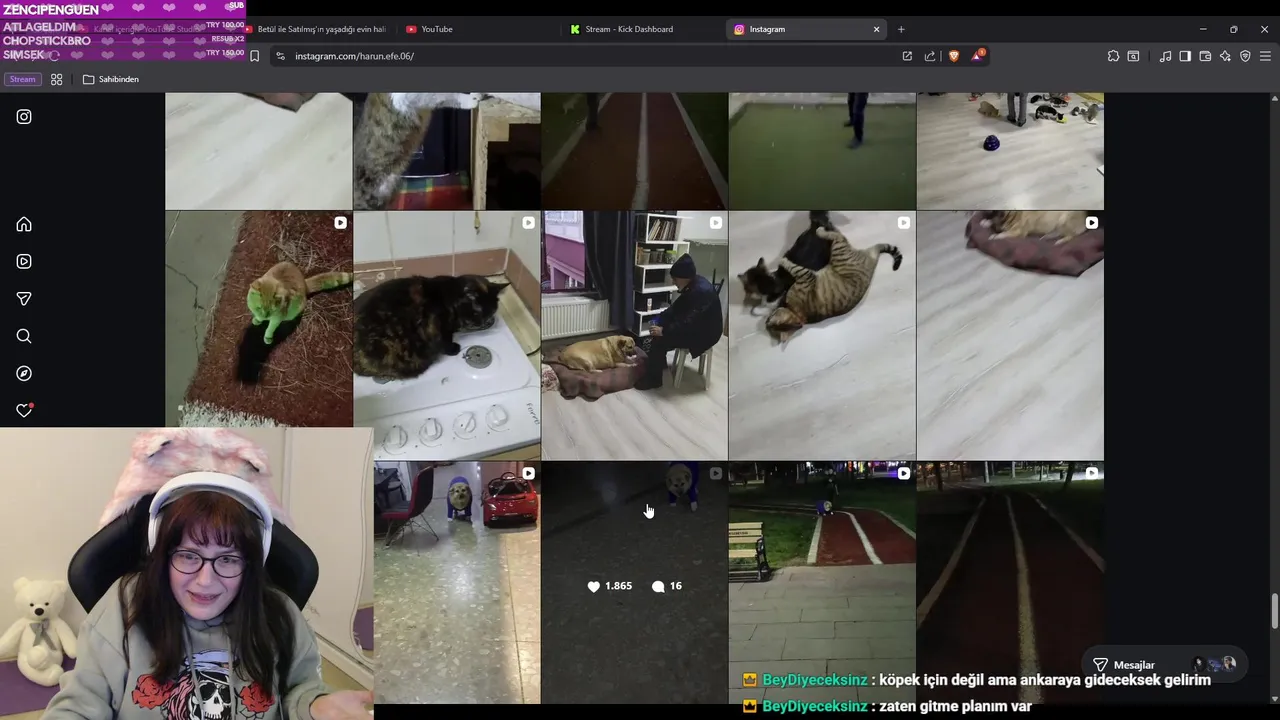Open notifications heart icon in the sidebar

tap(24, 410)
